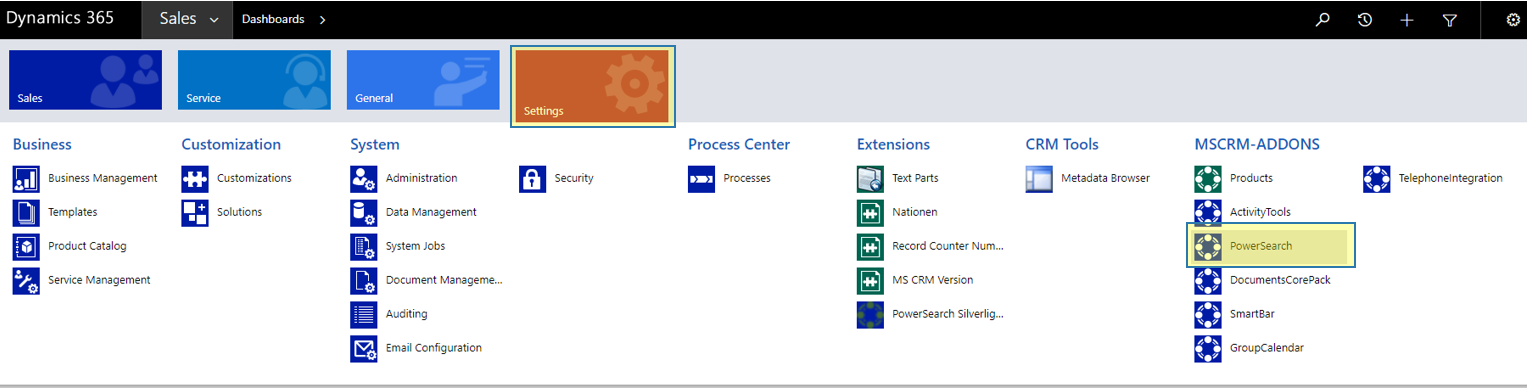Image resolution: width=1527 pixels, height=388 pixels.
Task: Click the Document Management icon
Action: [364, 281]
